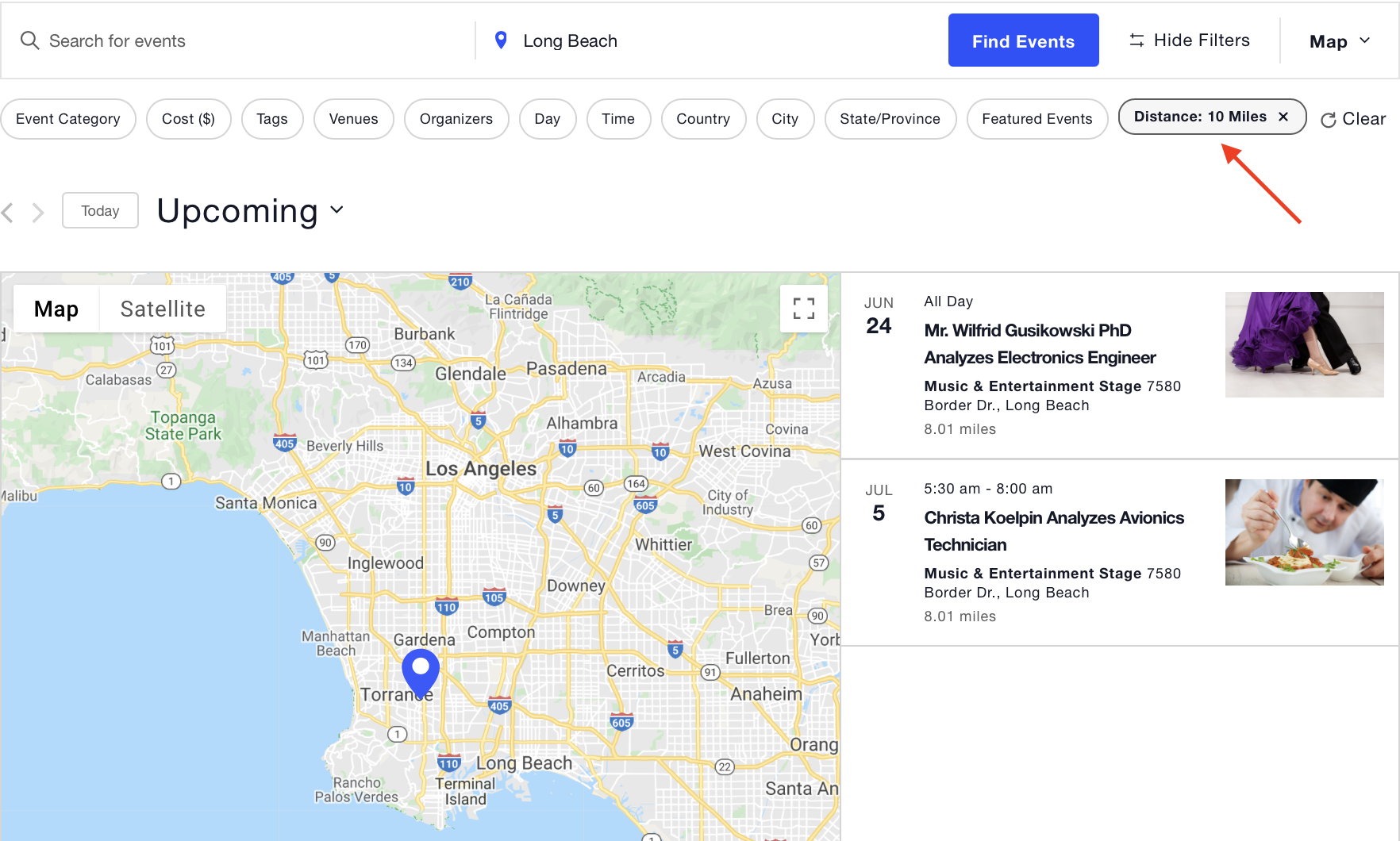Viewport: 1400px width, 841px height.
Task: Click the sliders icon next to Hide Filters
Action: point(1137,40)
